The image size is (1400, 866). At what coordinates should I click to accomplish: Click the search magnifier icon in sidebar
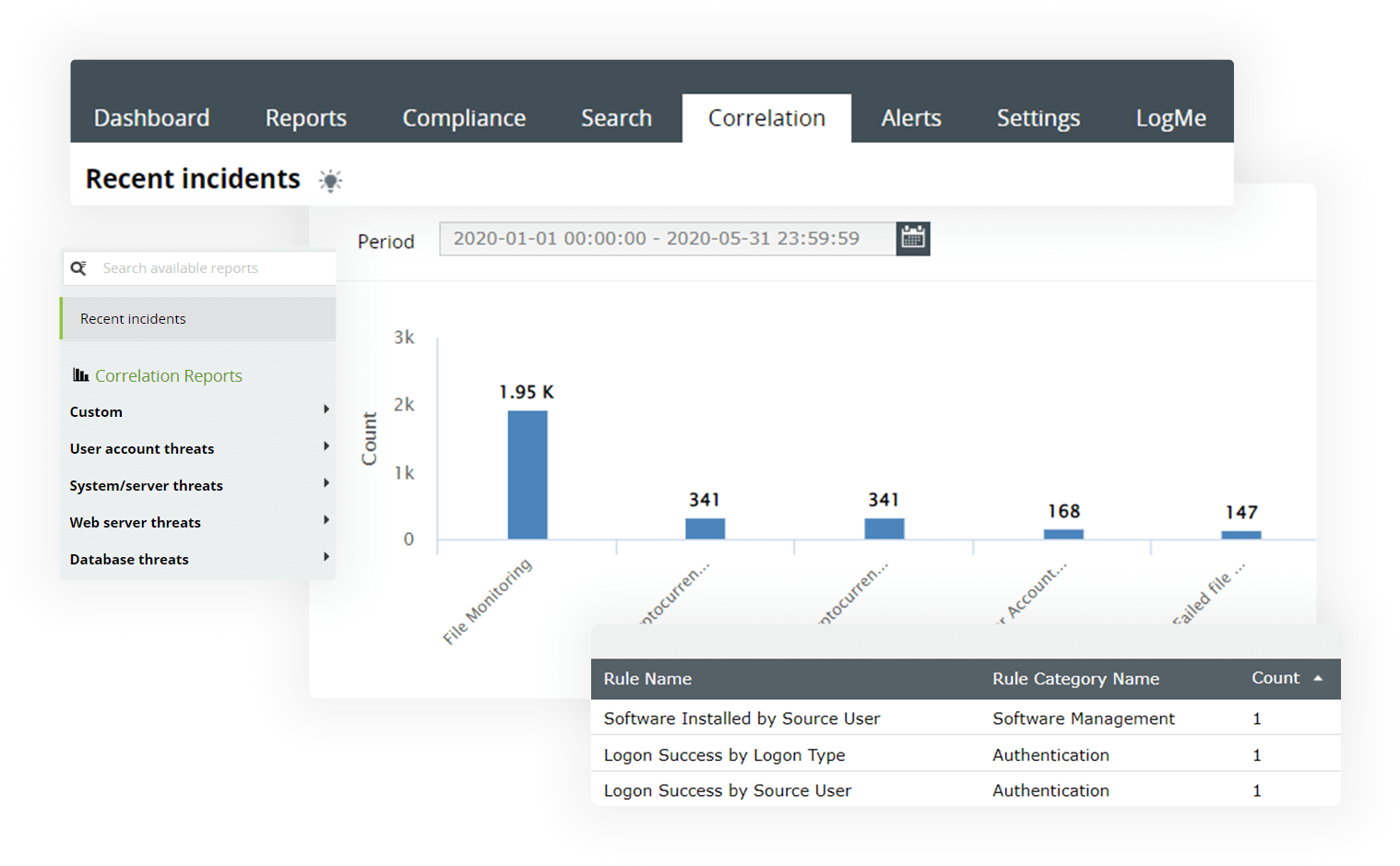coord(78,267)
